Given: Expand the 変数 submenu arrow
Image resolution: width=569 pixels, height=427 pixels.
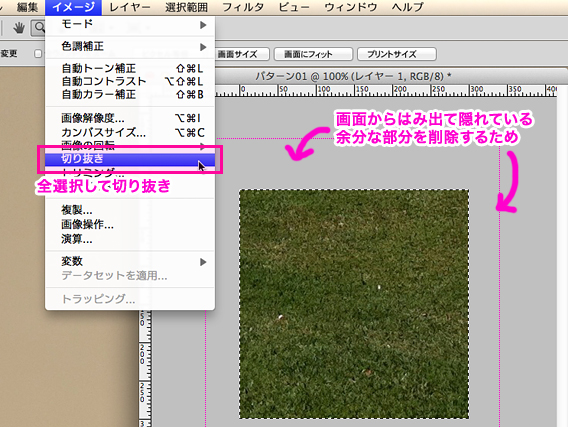Looking at the screenshot, I should (x=203, y=262).
